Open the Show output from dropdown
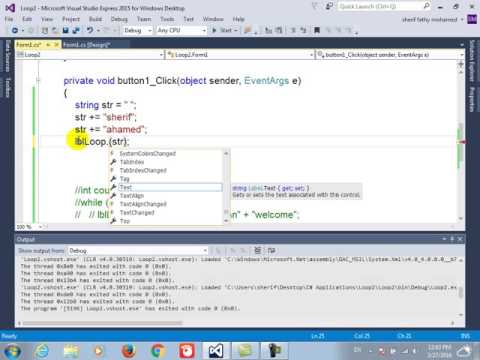Screen dimensions: 480x360 click(138, 250)
